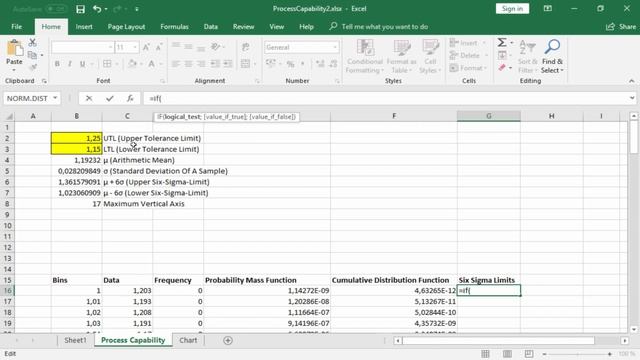This screenshot has height=360, width=640.
Task: Click the Format Painter brush icon
Action: 33,67
